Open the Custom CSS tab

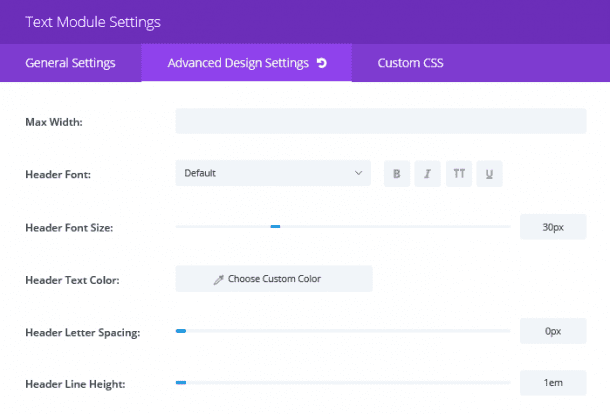410,63
